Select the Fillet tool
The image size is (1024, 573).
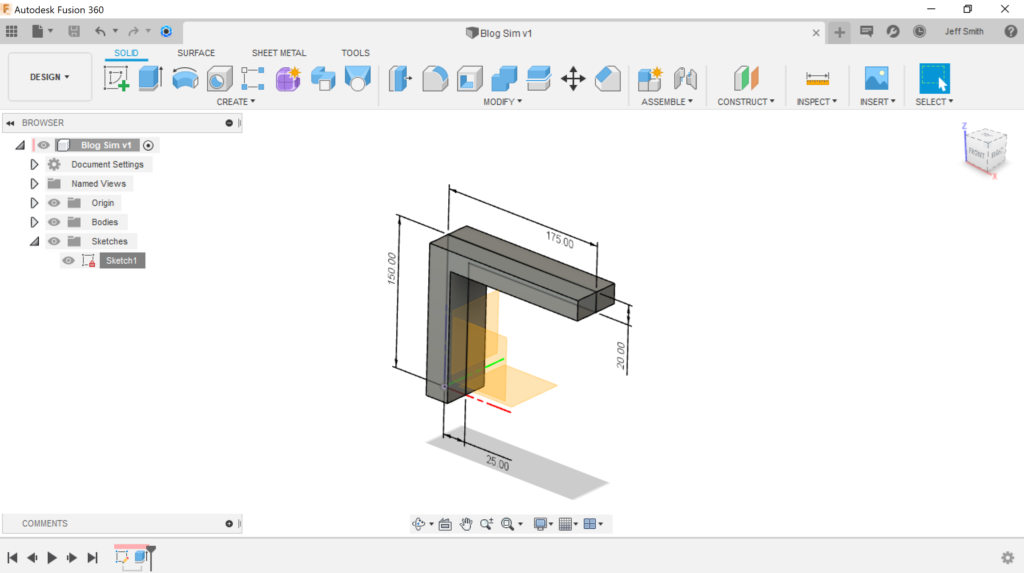pyautogui.click(x=435, y=78)
